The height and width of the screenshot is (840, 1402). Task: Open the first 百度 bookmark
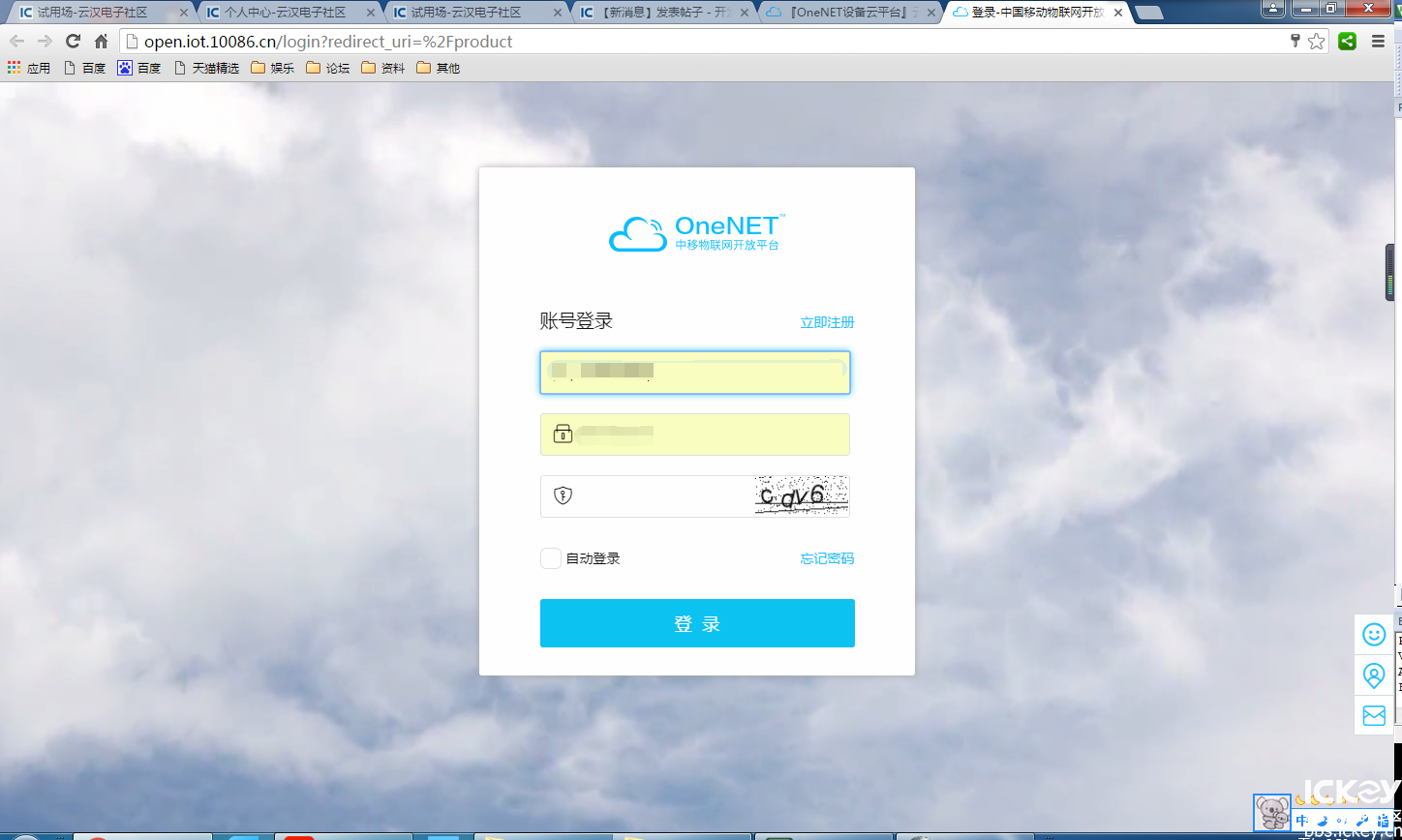[84, 68]
